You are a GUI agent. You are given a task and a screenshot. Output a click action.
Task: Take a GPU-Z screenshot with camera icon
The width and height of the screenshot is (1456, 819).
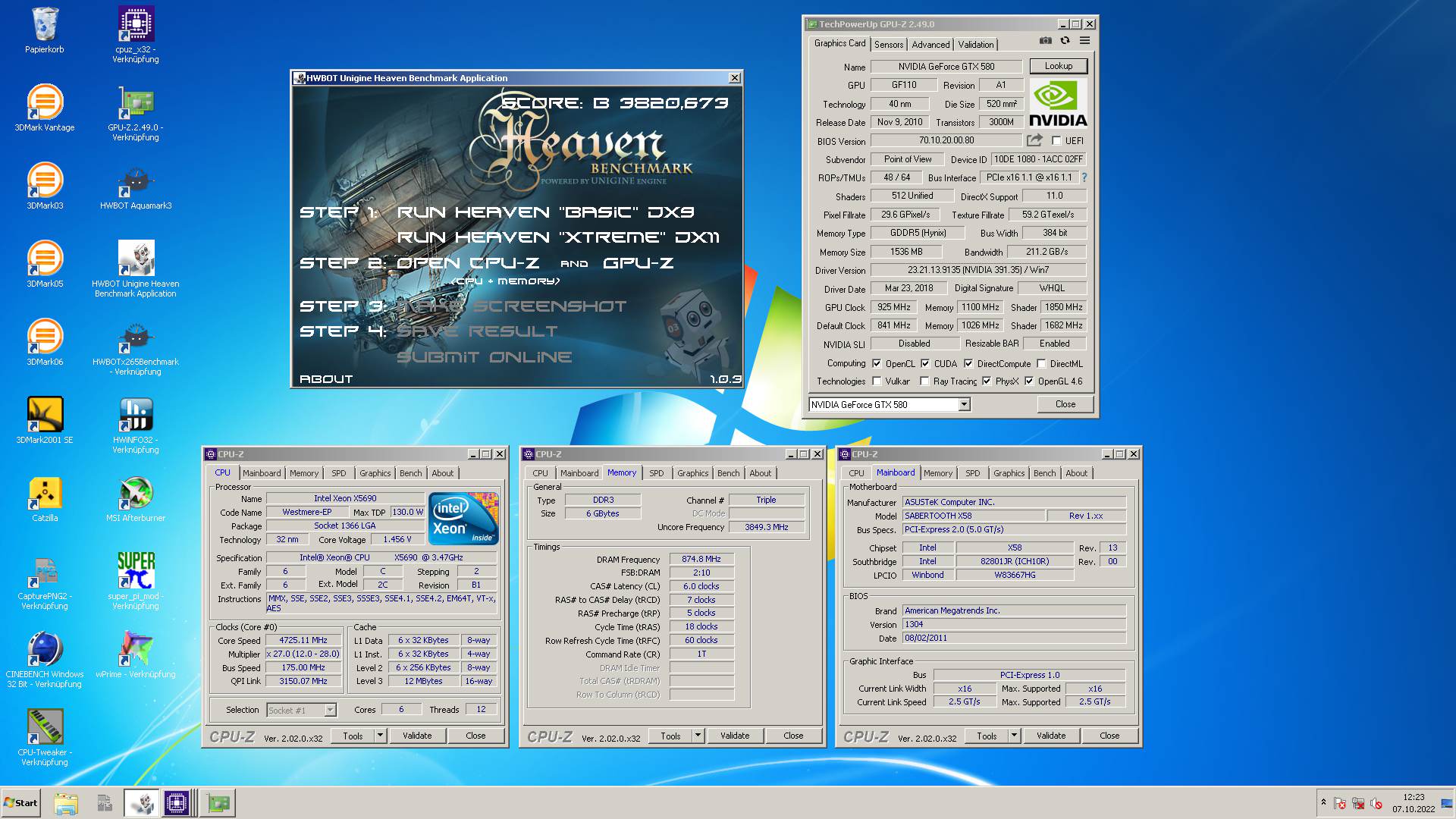click(x=1046, y=41)
